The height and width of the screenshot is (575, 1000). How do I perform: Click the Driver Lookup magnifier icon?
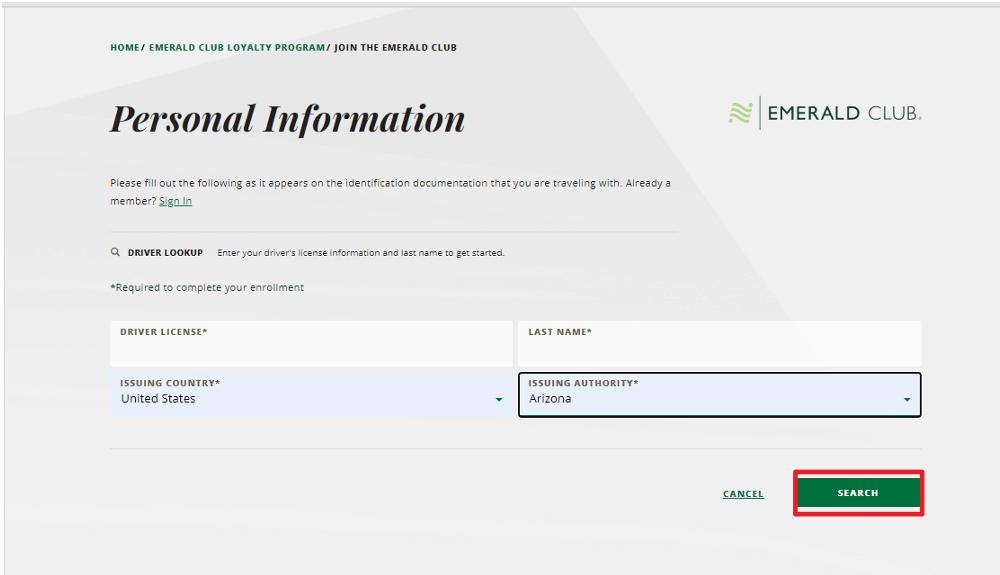(115, 252)
